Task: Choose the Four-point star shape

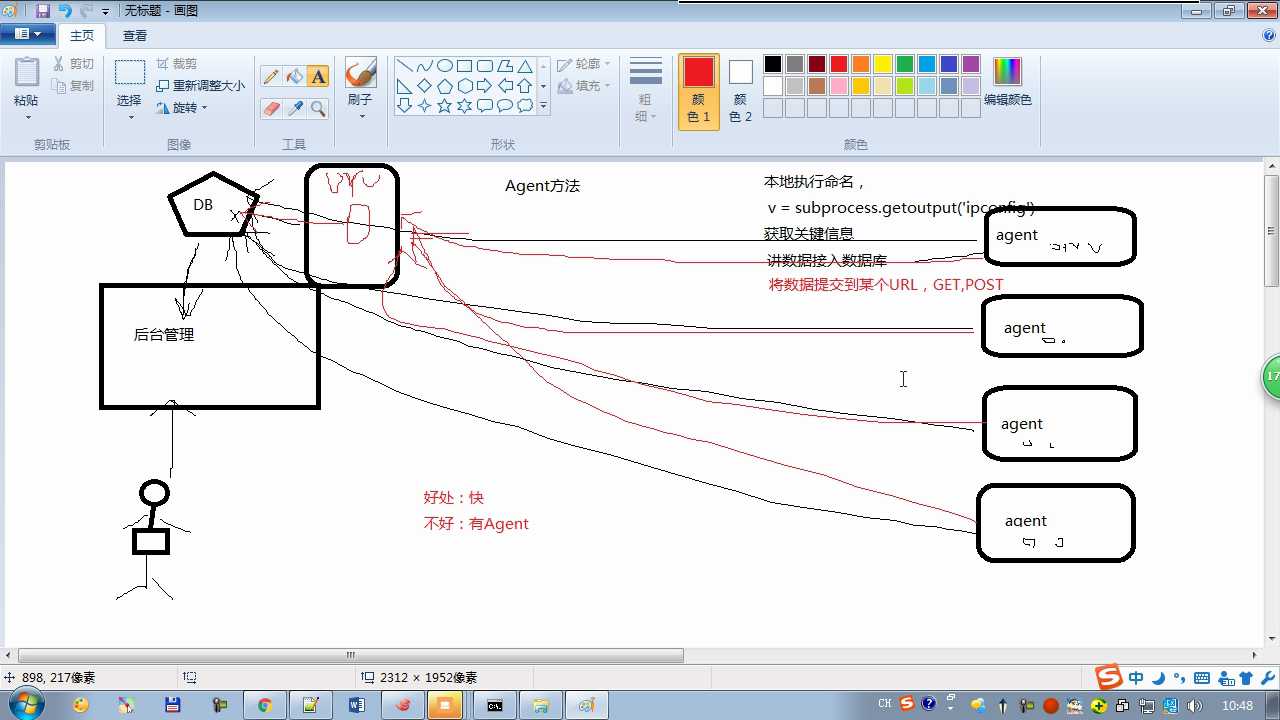Action: point(424,106)
